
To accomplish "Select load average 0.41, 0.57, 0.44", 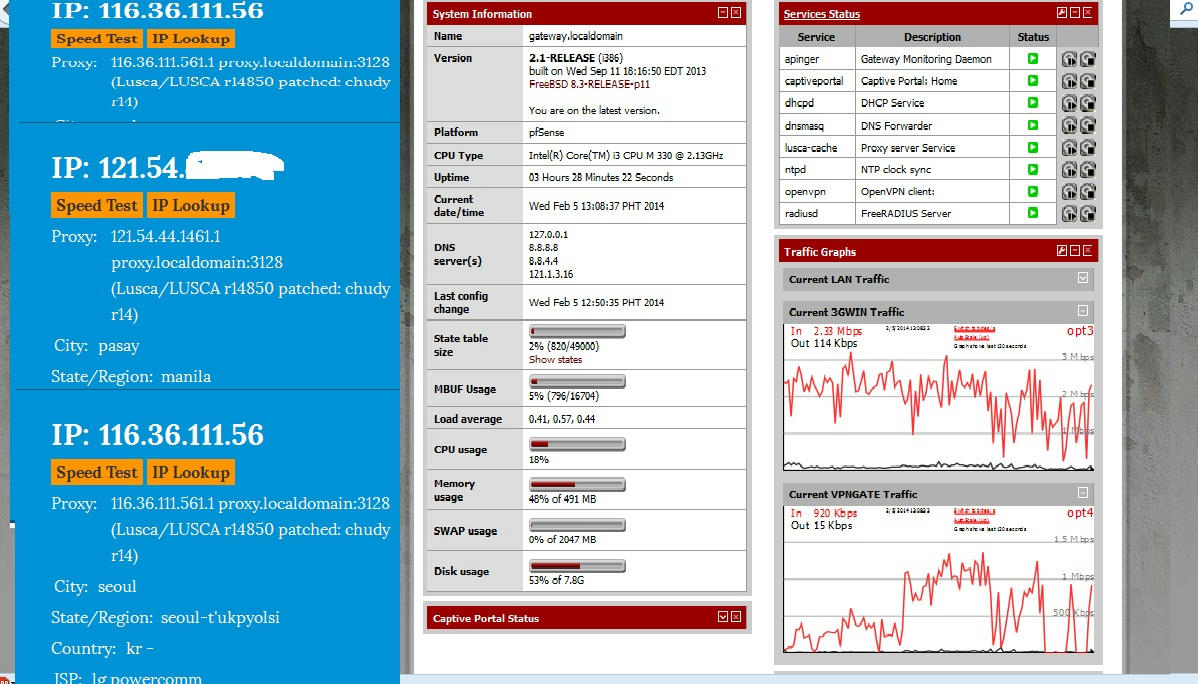I will coord(562,419).
